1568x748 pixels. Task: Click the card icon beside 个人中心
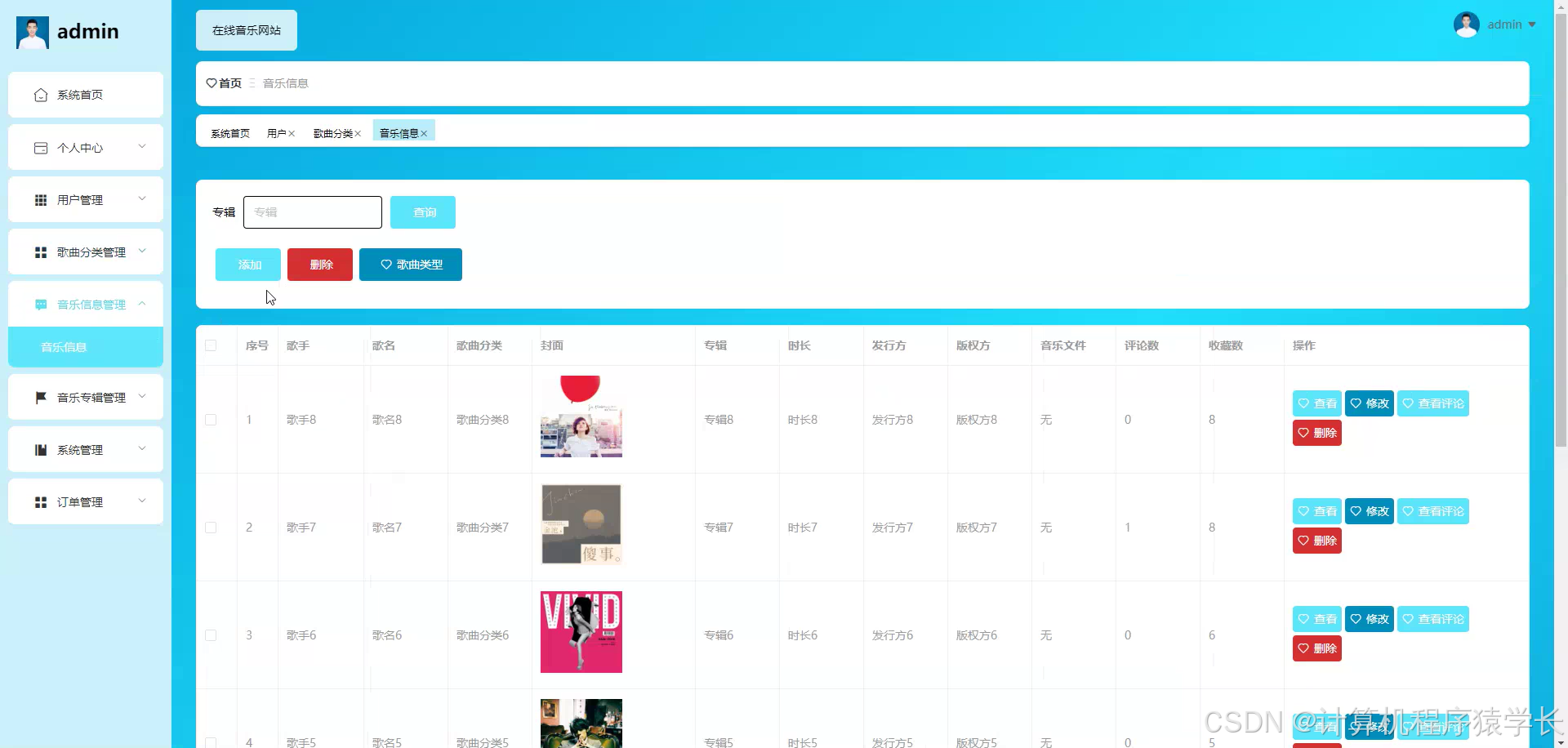tap(41, 148)
